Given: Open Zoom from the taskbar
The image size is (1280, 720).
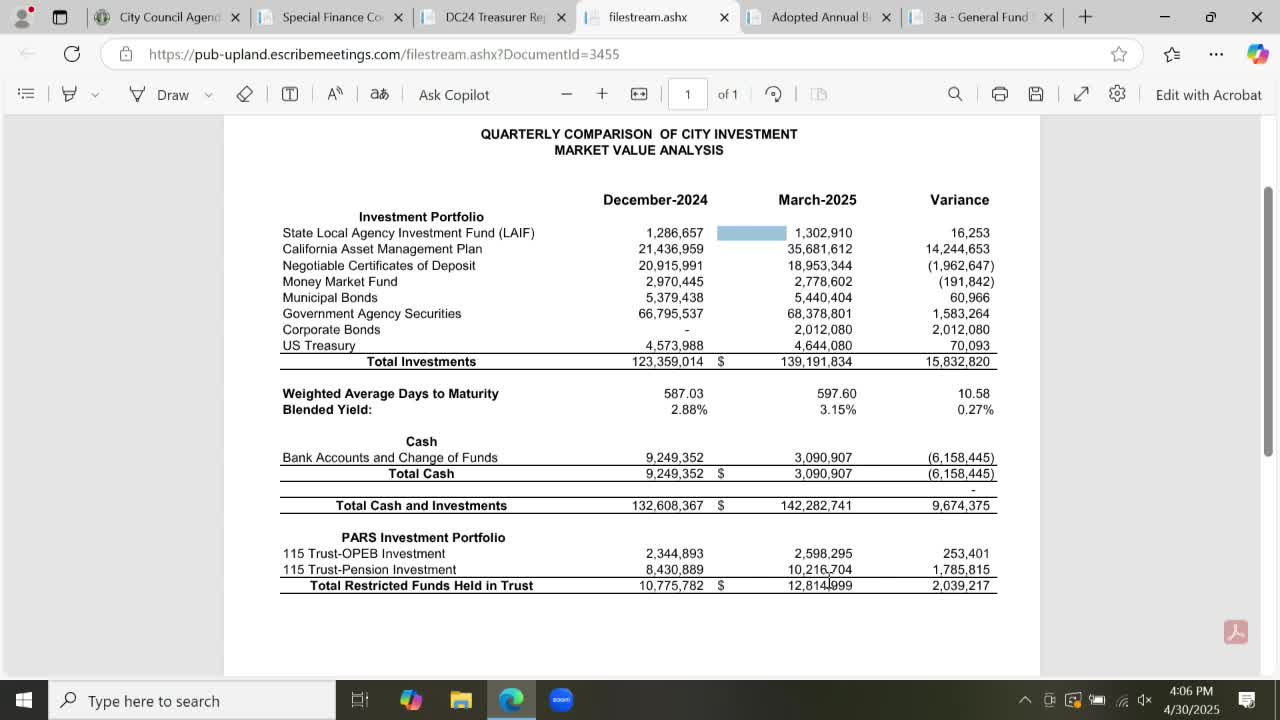Looking at the screenshot, I should (561, 700).
